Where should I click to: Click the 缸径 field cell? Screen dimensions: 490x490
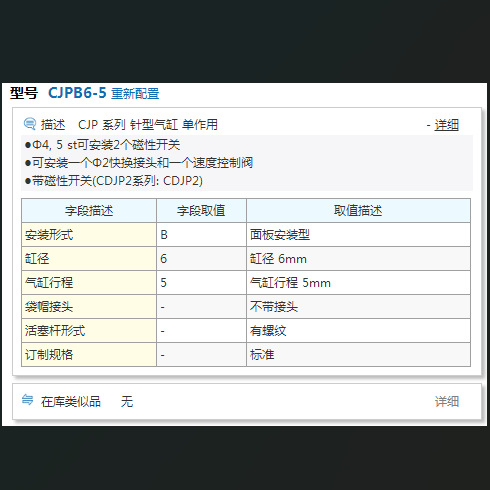click(89, 259)
